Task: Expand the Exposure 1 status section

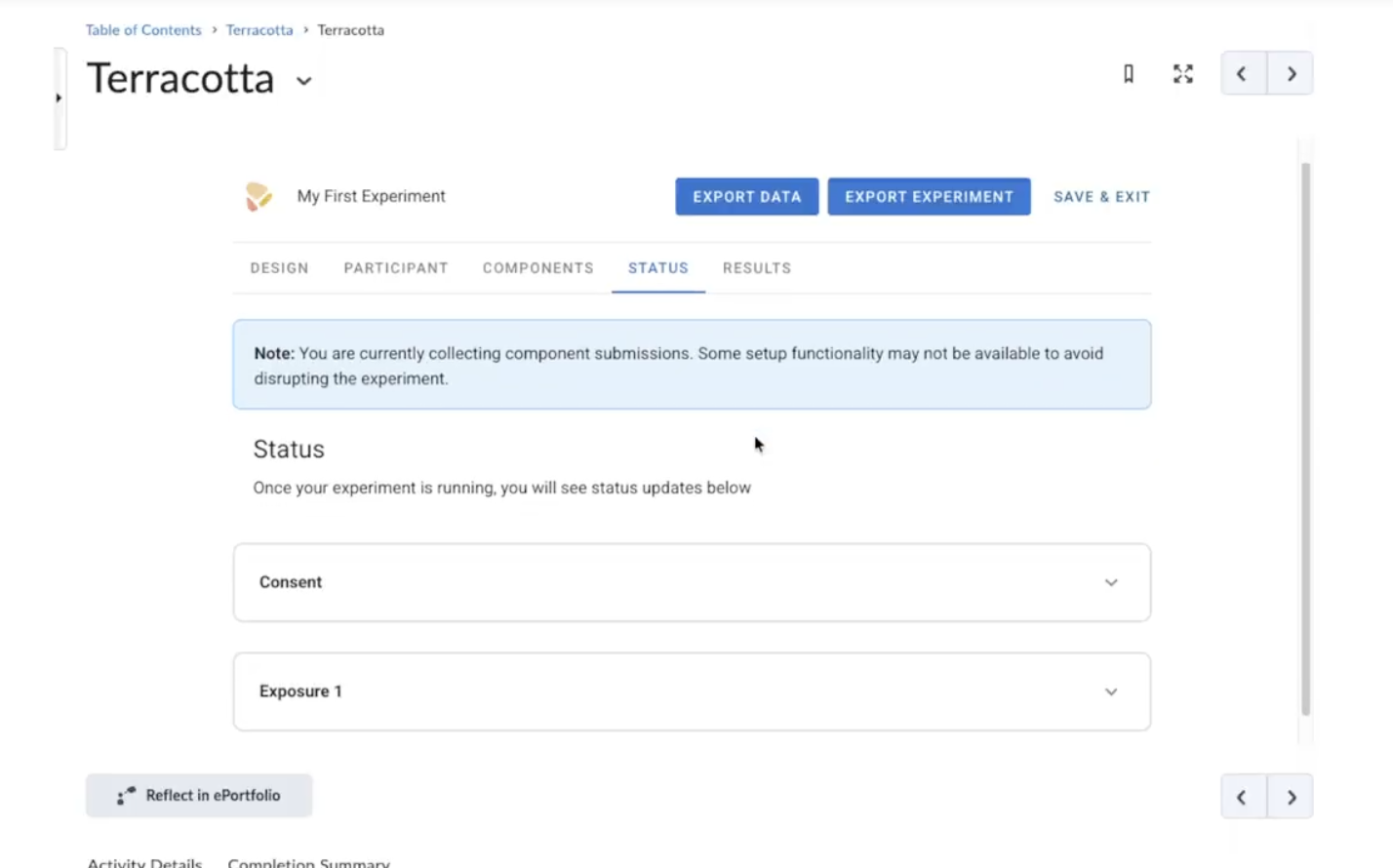Action: click(692, 691)
